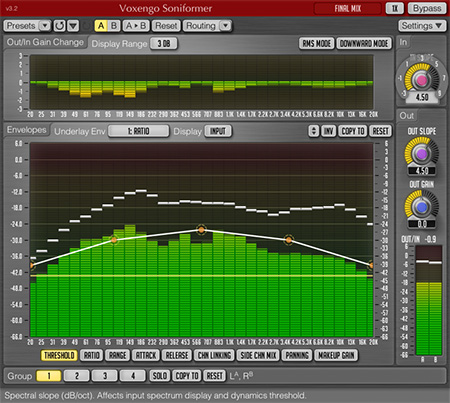450x403 pixels.
Task: Select Group 4
Action: [133, 376]
